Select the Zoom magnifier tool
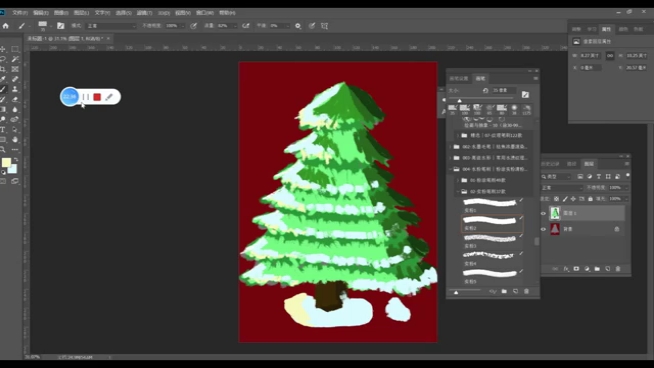The image size is (654, 368). pos(3,149)
